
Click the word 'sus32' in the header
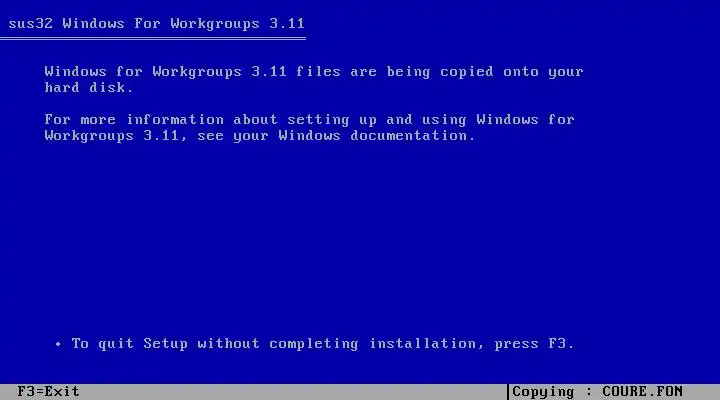(x=30, y=23)
